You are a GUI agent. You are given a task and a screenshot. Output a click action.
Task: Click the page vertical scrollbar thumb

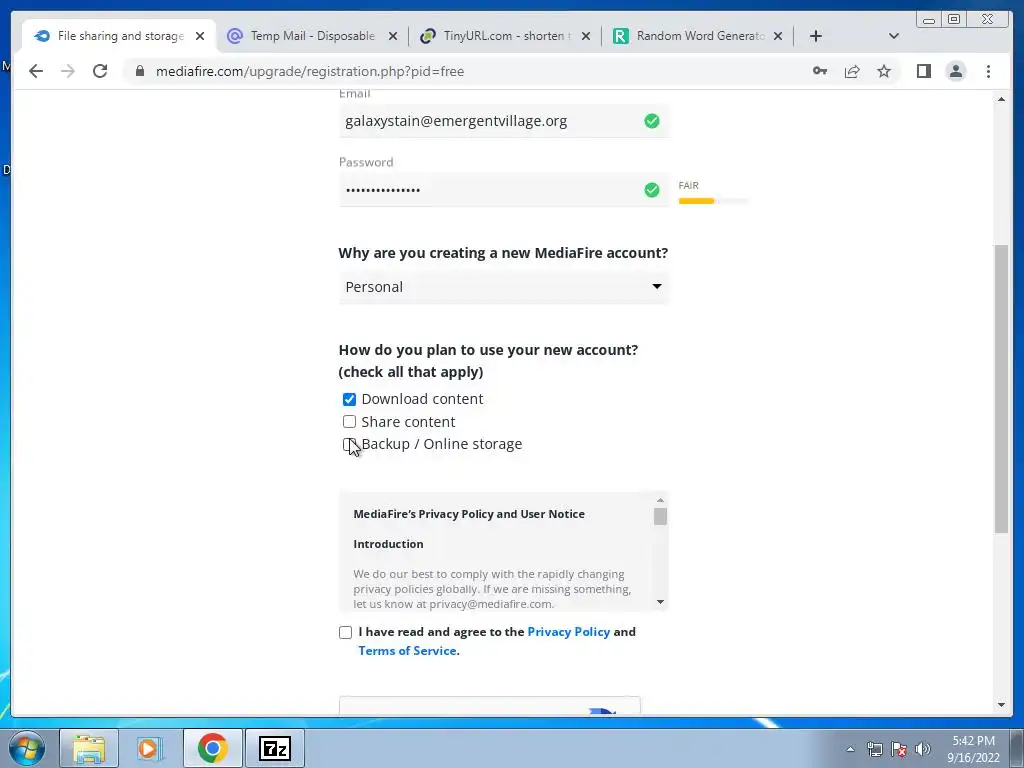[1001, 389]
